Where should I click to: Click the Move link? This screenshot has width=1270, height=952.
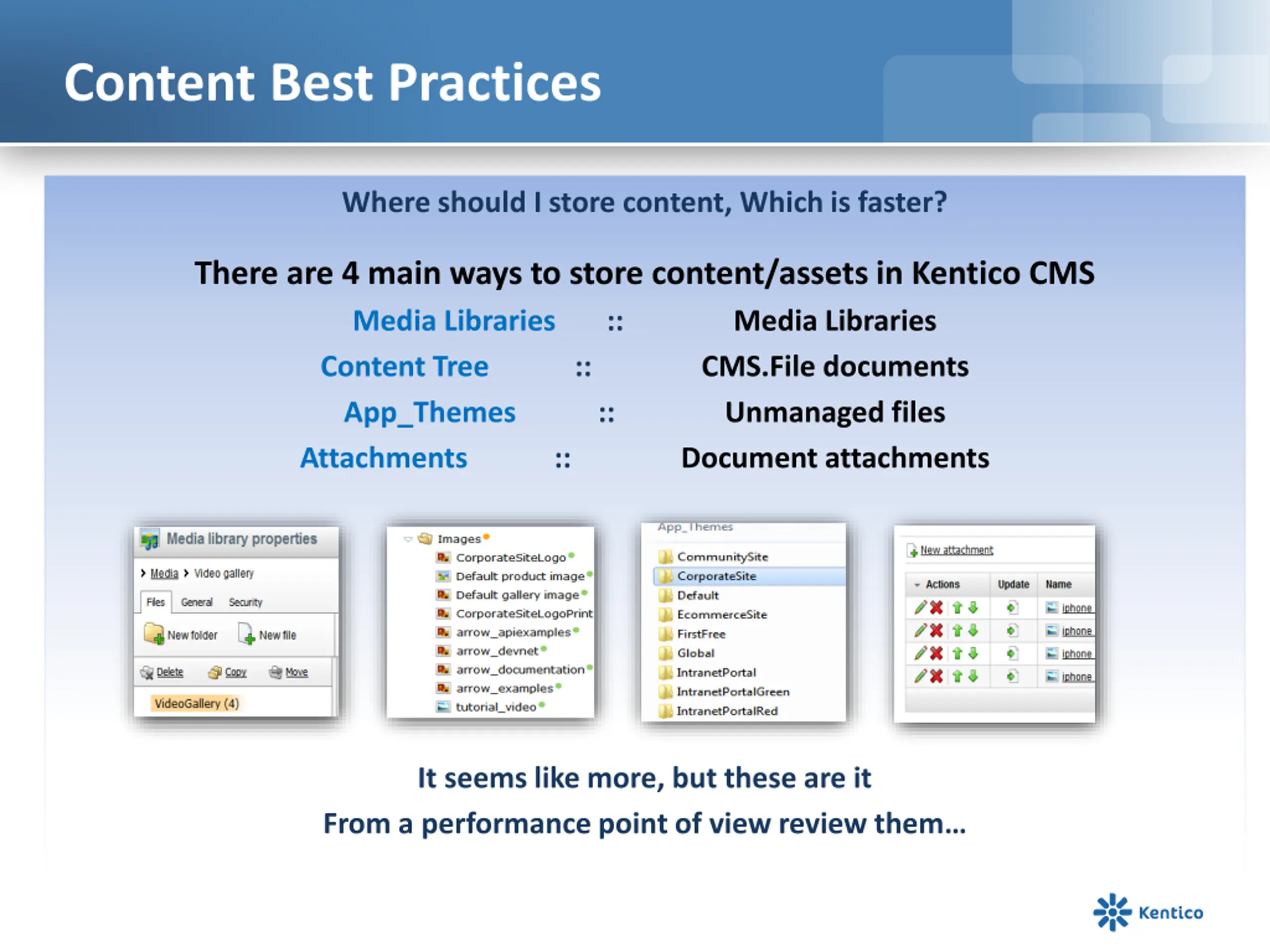coord(297,672)
